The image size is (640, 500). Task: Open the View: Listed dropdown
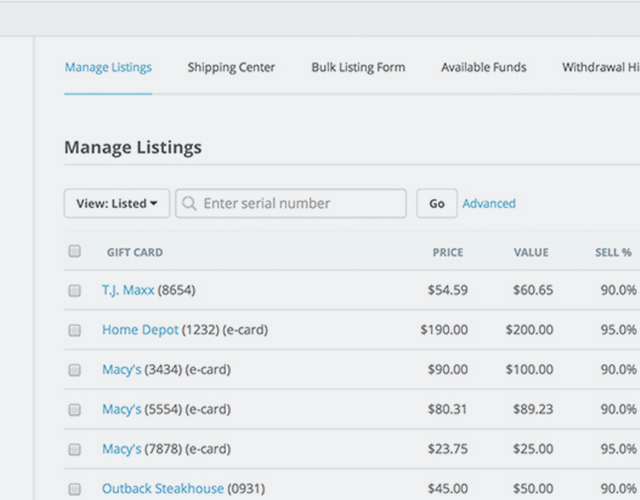point(117,203)
